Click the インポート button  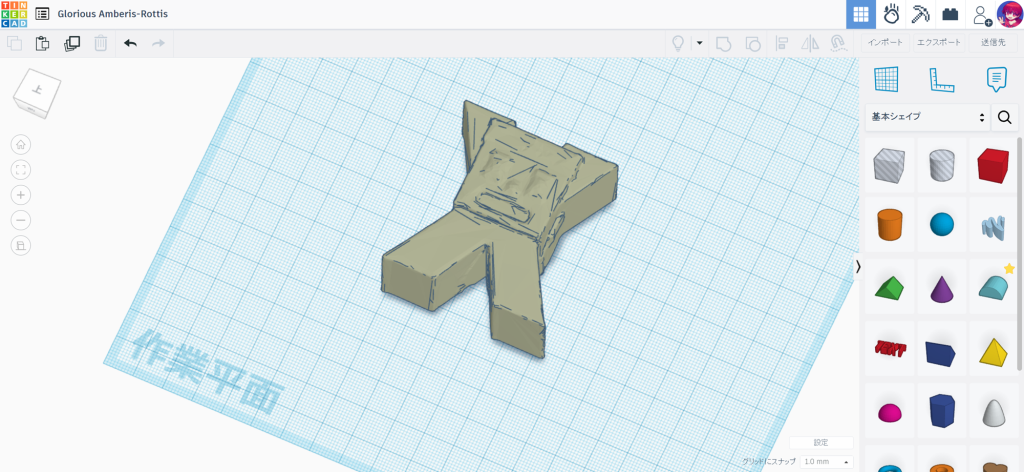pyautogui.click(x=886, y=42)
